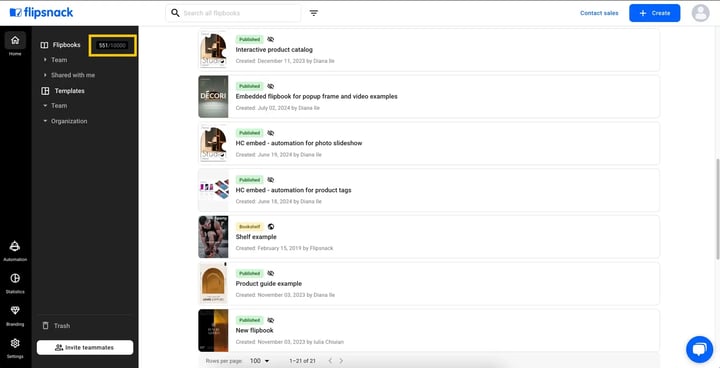This screenshot has height=368, width=720.
Task: Click the Flipbooks book icon
Action: 45,45
